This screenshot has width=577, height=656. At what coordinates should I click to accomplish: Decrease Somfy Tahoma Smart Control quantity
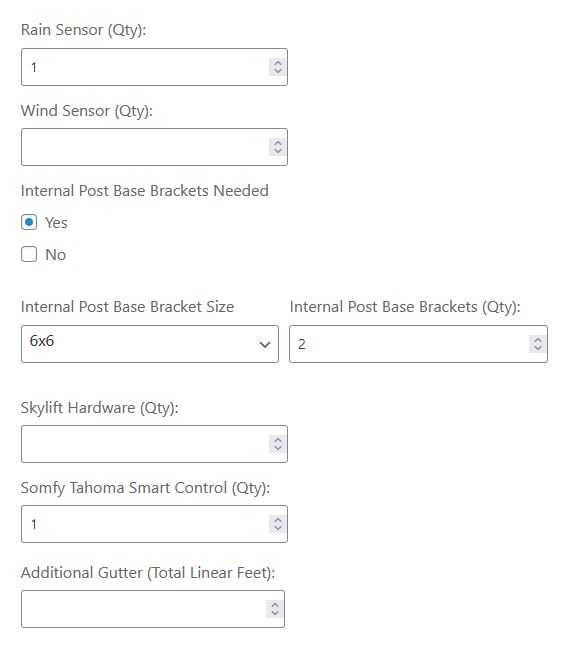pyautogui.click(x=278, y=528)
